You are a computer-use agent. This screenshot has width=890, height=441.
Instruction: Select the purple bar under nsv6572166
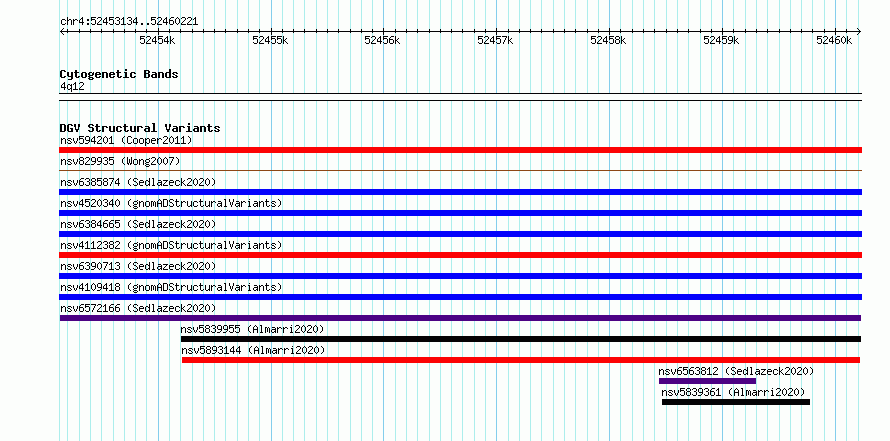(x=460, y=318)
